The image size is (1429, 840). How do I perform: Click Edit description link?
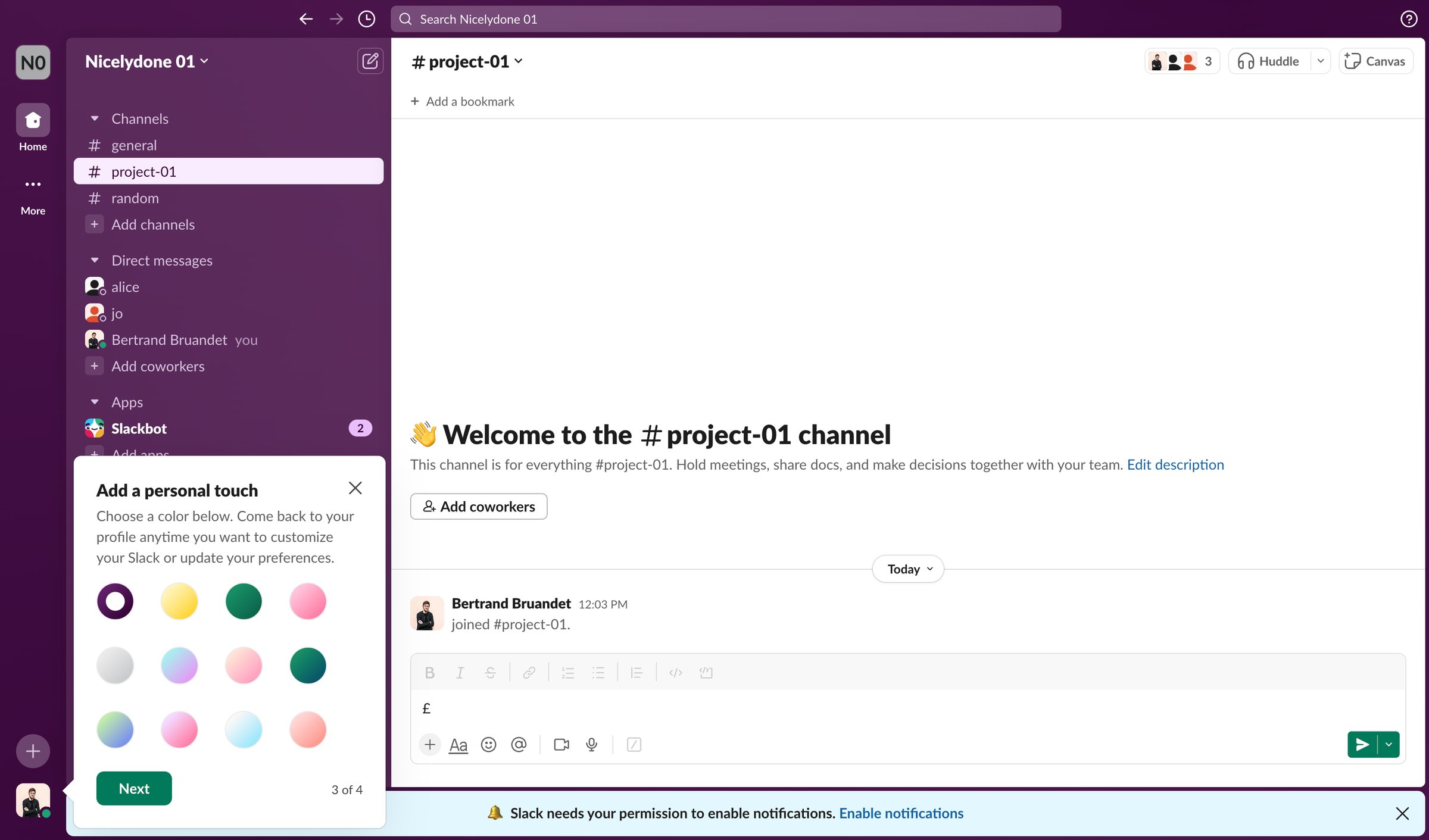(1175, 465)
